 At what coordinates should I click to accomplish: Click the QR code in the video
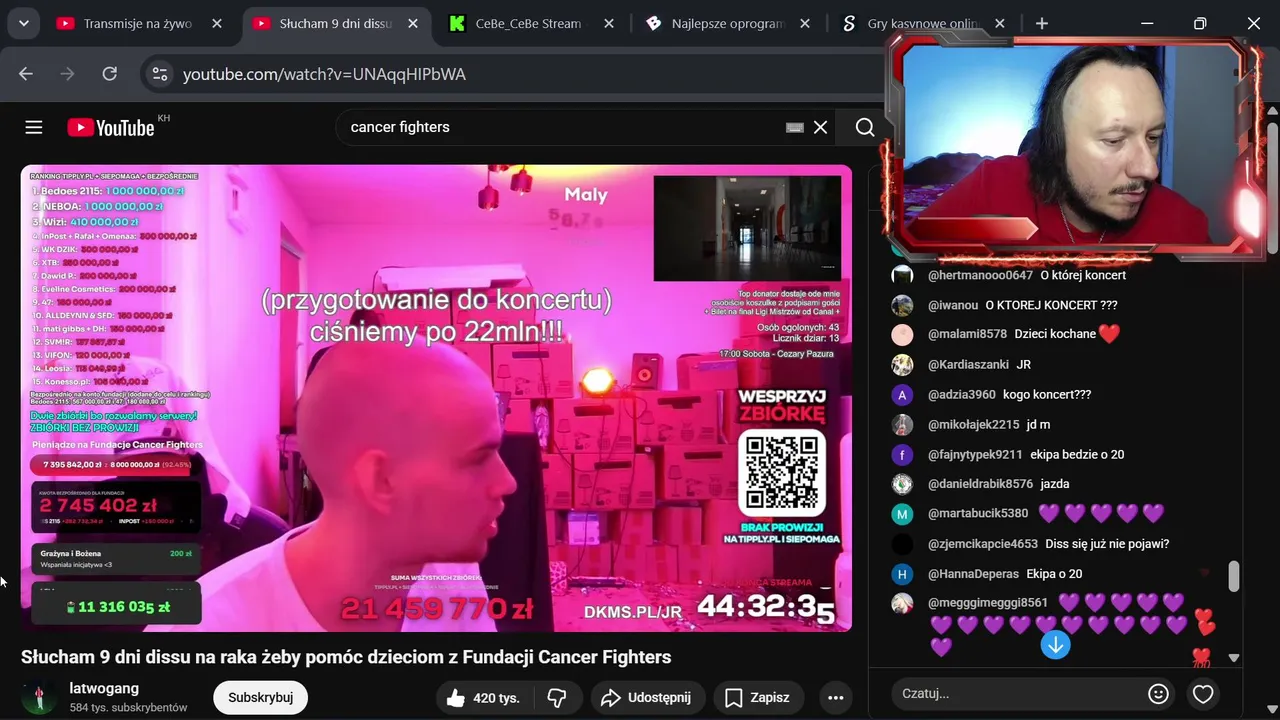point(782,473)
